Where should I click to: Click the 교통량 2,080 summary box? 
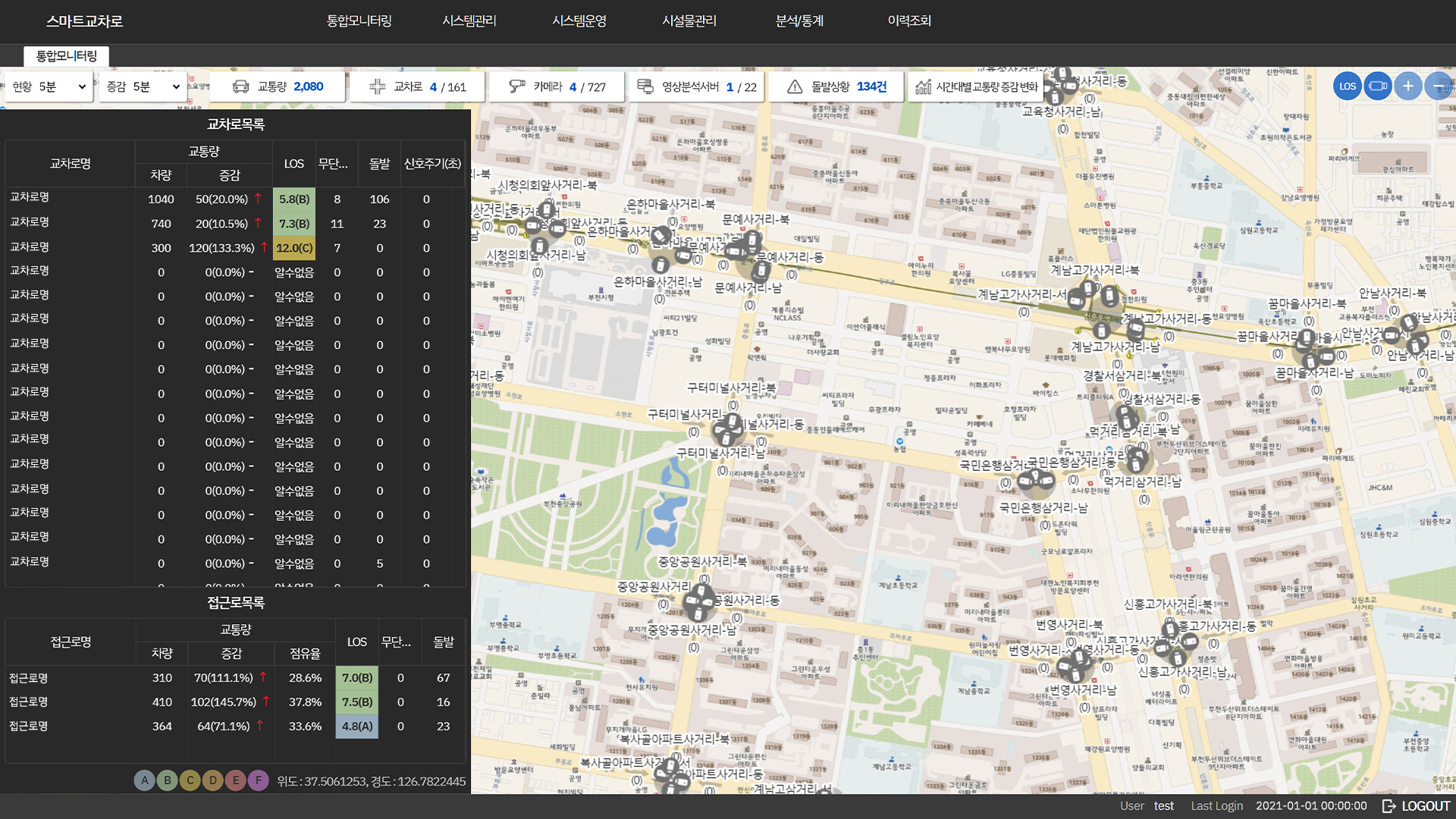[278, 86]
